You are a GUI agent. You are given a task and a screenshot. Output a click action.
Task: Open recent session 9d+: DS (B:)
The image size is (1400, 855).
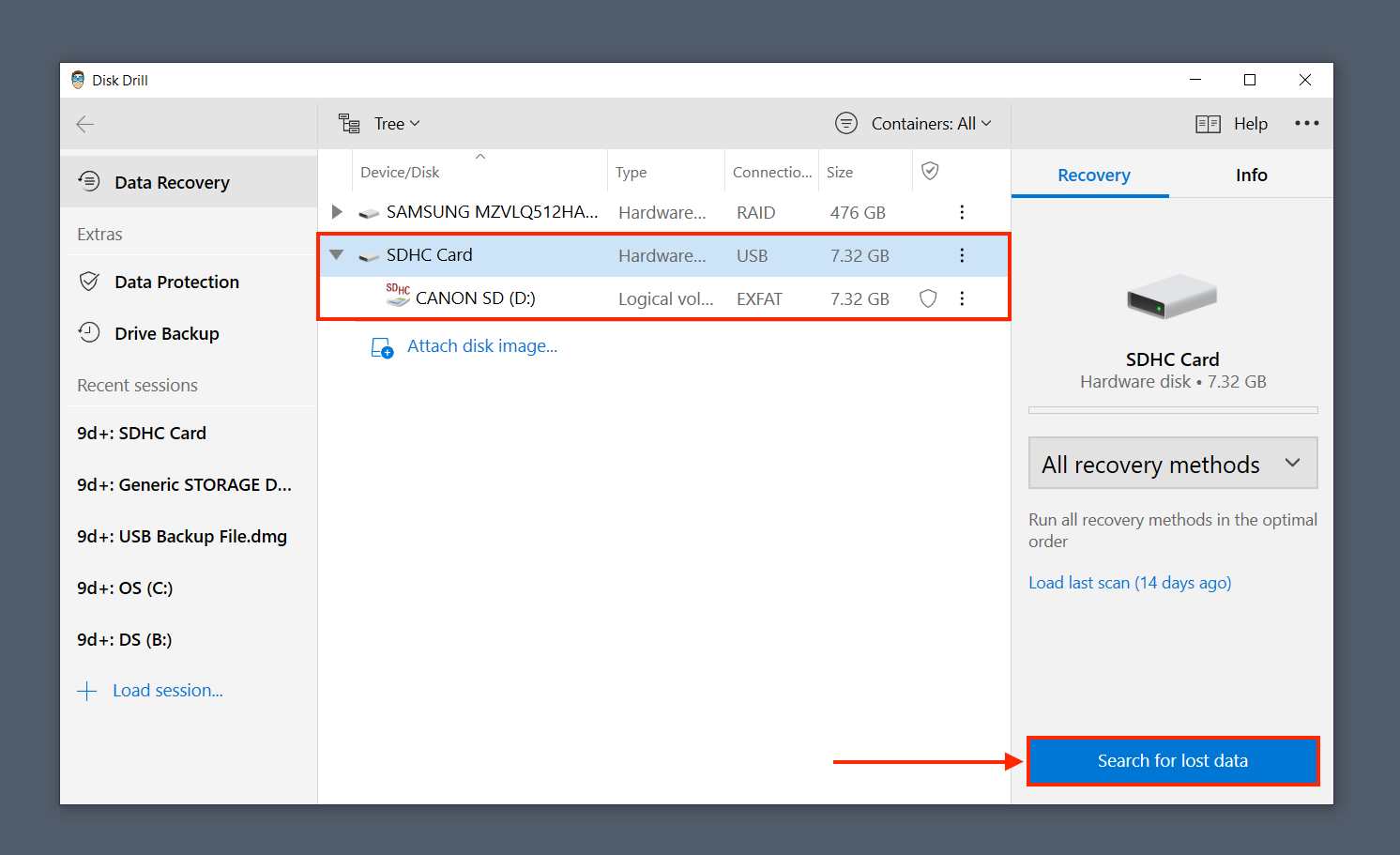(189, 639)
